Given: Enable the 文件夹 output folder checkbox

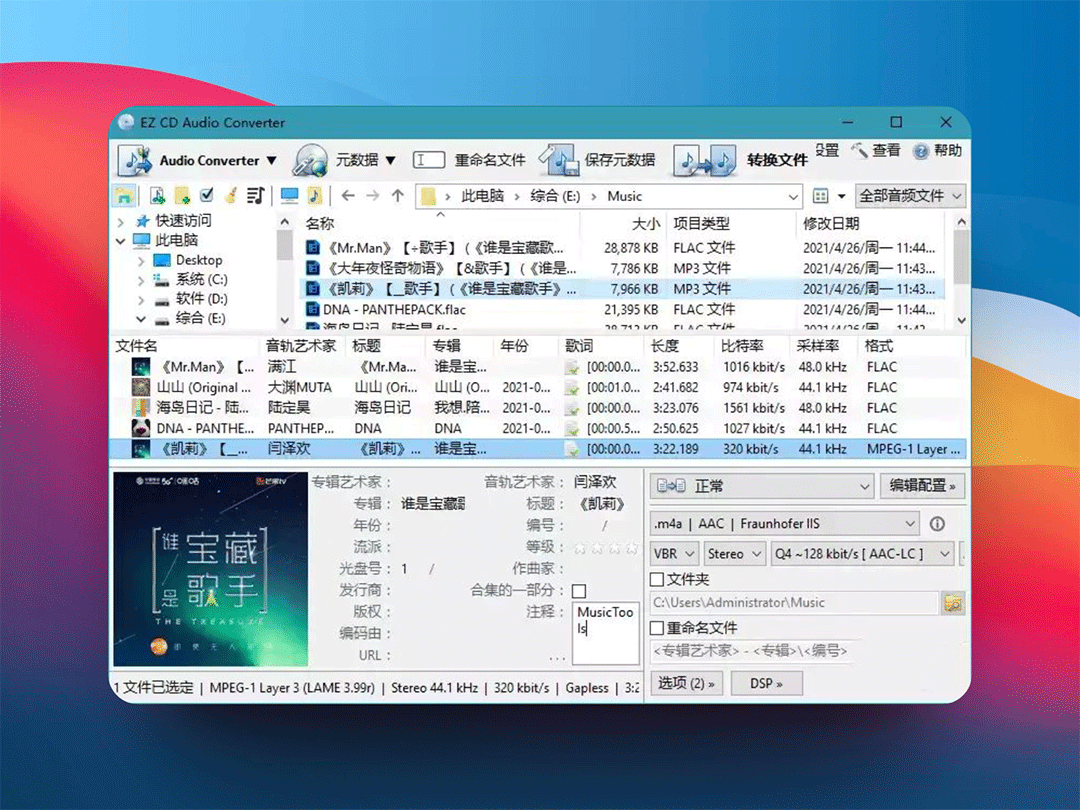Looking at the screenshot, I should 657,579.
